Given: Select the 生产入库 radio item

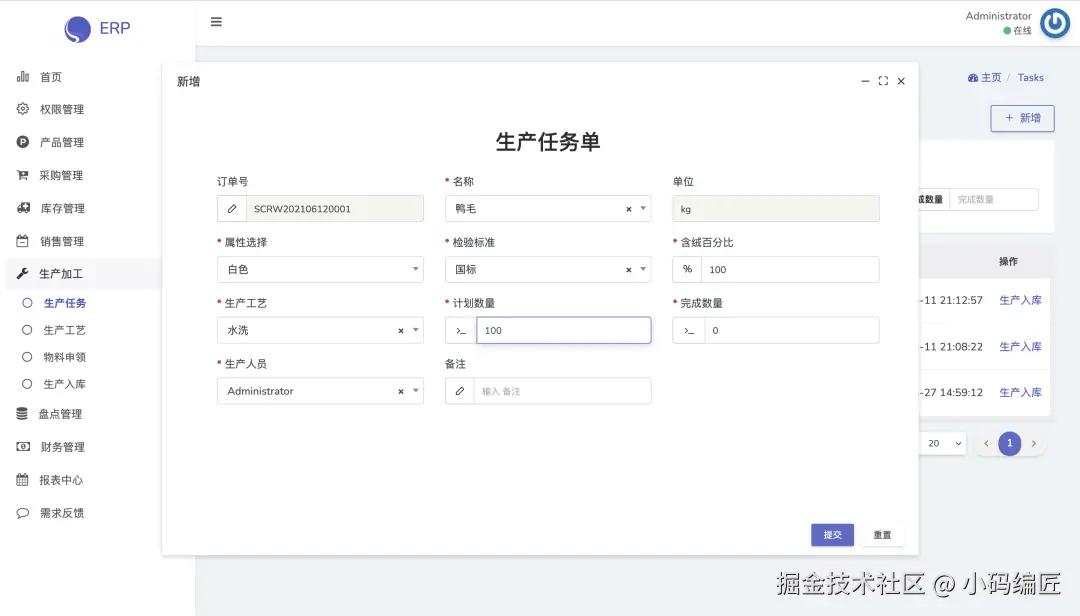Looking at the screenshot, I should click(28, 384).
